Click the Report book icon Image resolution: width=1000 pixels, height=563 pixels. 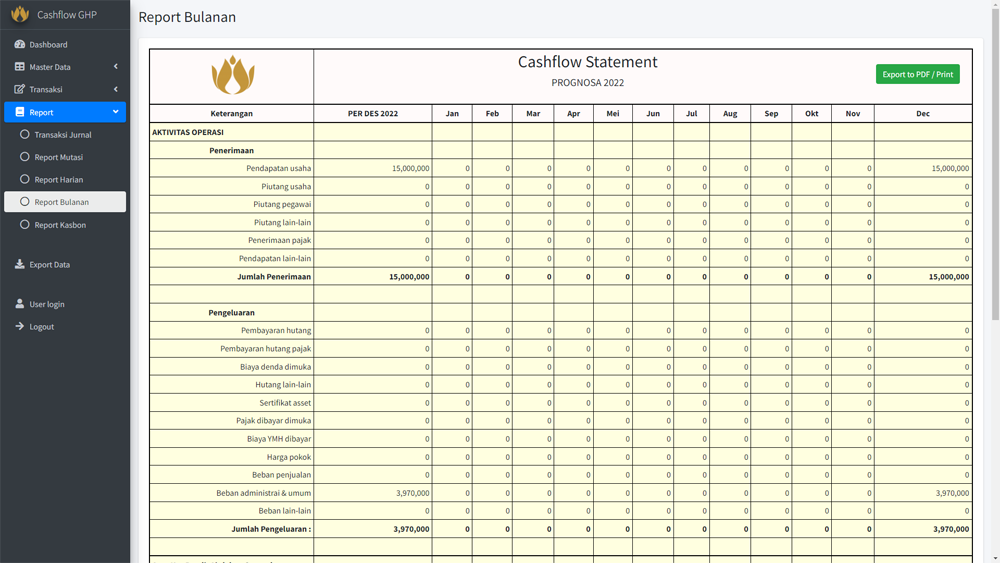click(19, 112)
